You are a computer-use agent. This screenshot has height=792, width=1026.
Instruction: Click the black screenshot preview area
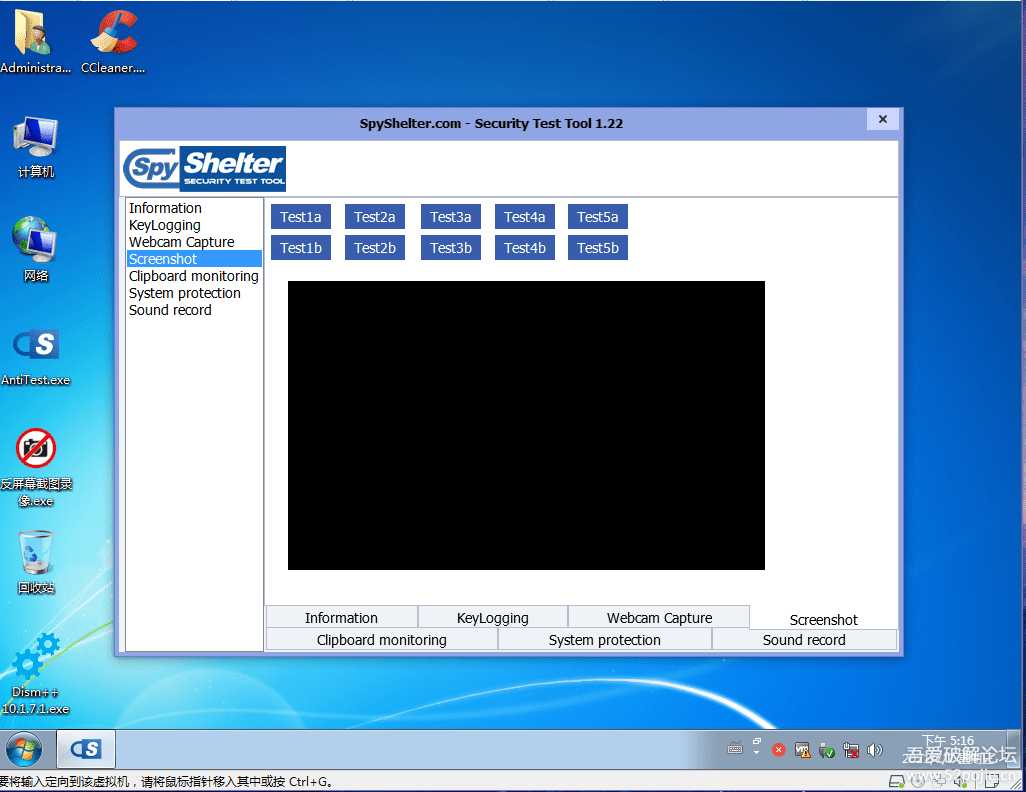point(526,425)
